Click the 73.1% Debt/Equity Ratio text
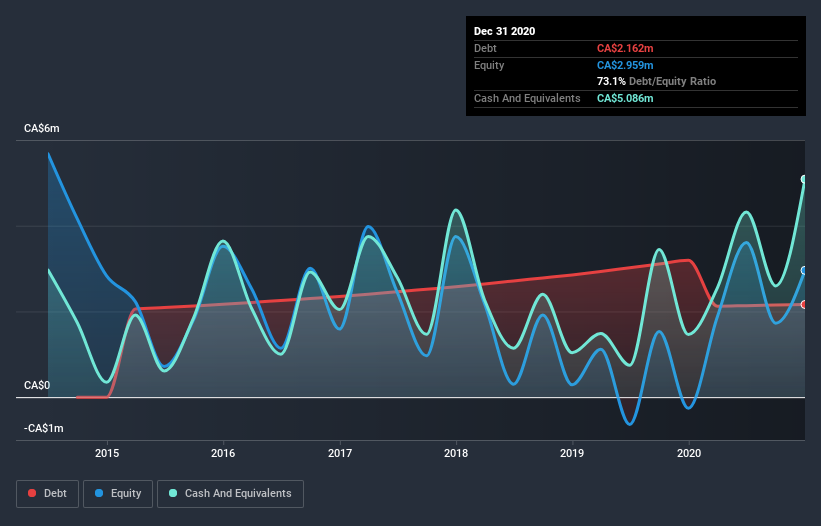Screen dimensions: 821x526 pos(657,81)
